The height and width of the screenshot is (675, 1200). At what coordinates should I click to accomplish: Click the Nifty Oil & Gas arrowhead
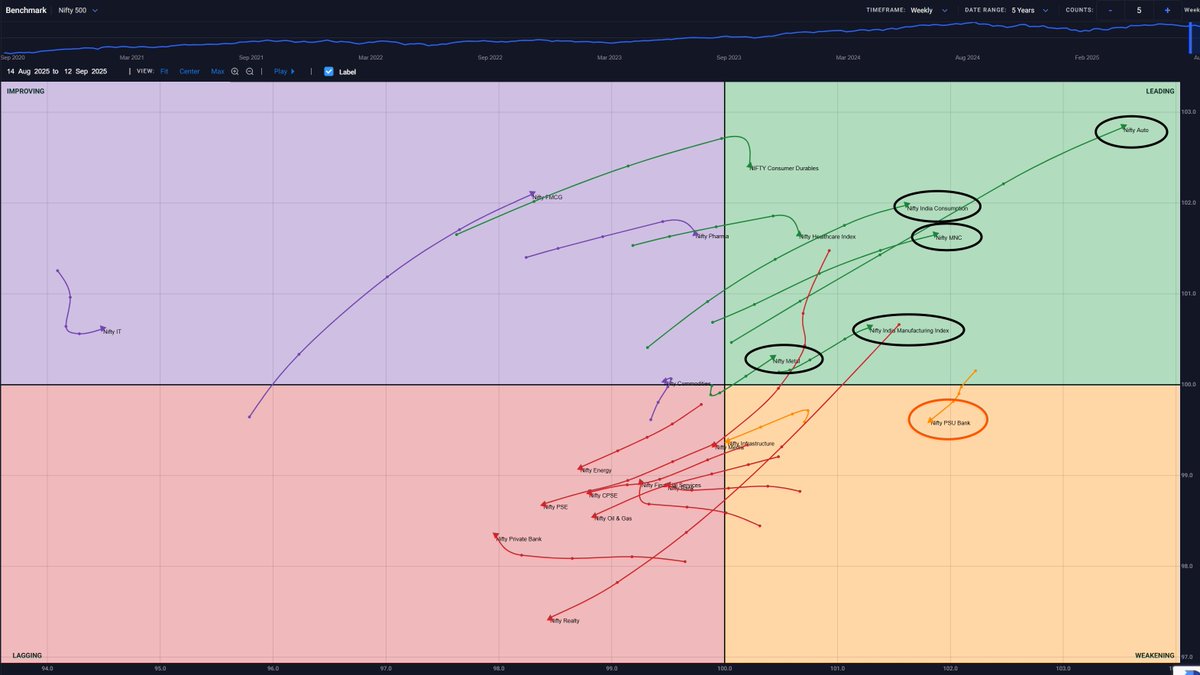595,517
